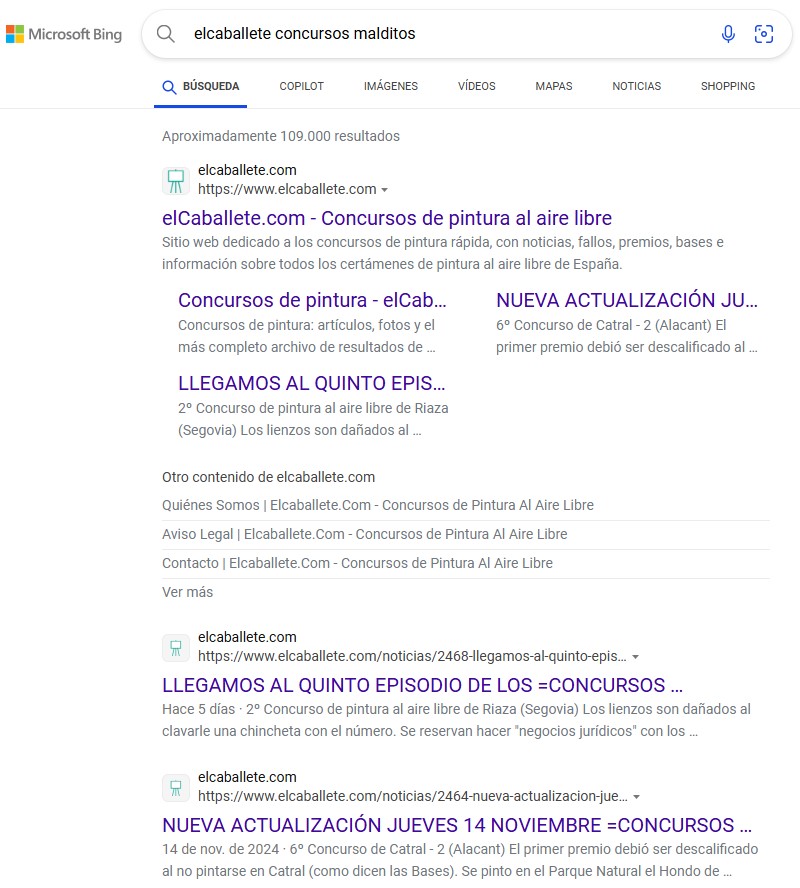Screen dimensions: 800x888
Task: Open sublink NUEVA ACTUALIZACIÓN JU…
Action: click(627, 300)
